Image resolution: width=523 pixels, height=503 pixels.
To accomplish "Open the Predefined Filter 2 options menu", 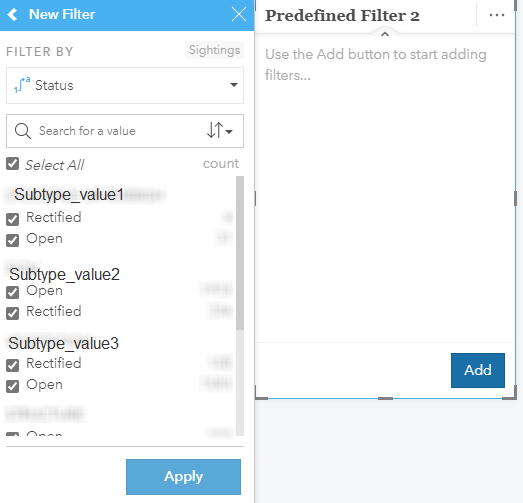I will click(x=497, y=15).
